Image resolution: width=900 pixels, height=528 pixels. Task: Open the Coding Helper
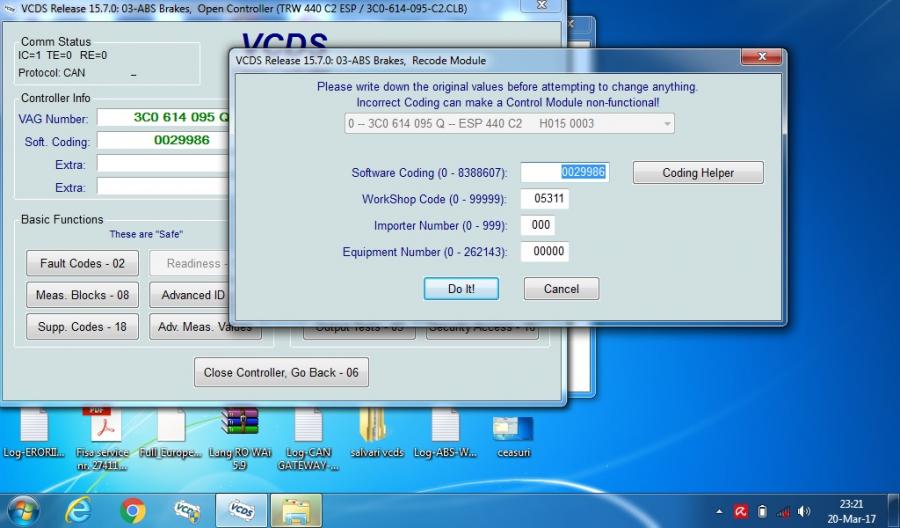coord(697,173)
